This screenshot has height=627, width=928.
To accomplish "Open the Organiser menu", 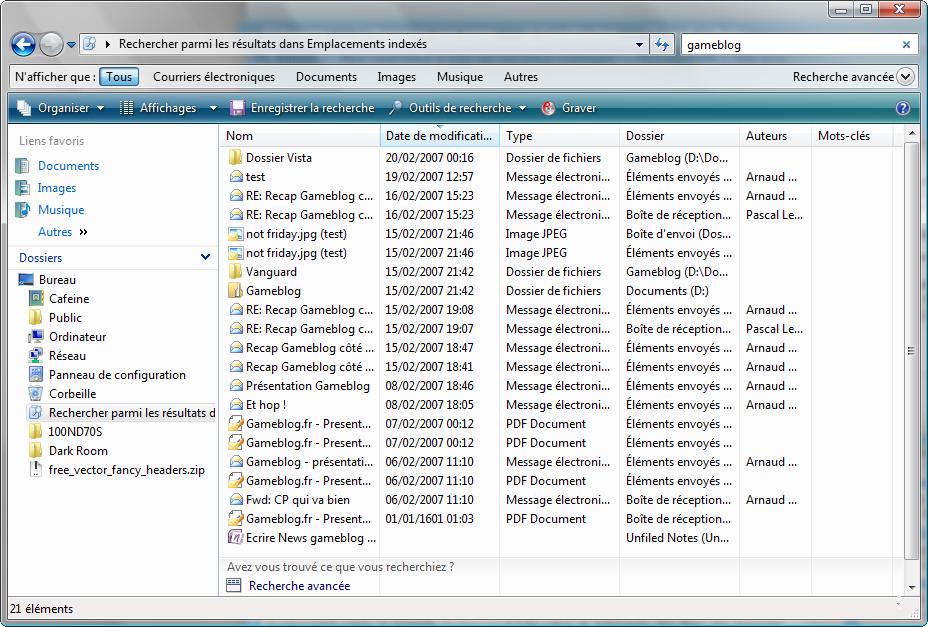I will (x=62, y=108).
